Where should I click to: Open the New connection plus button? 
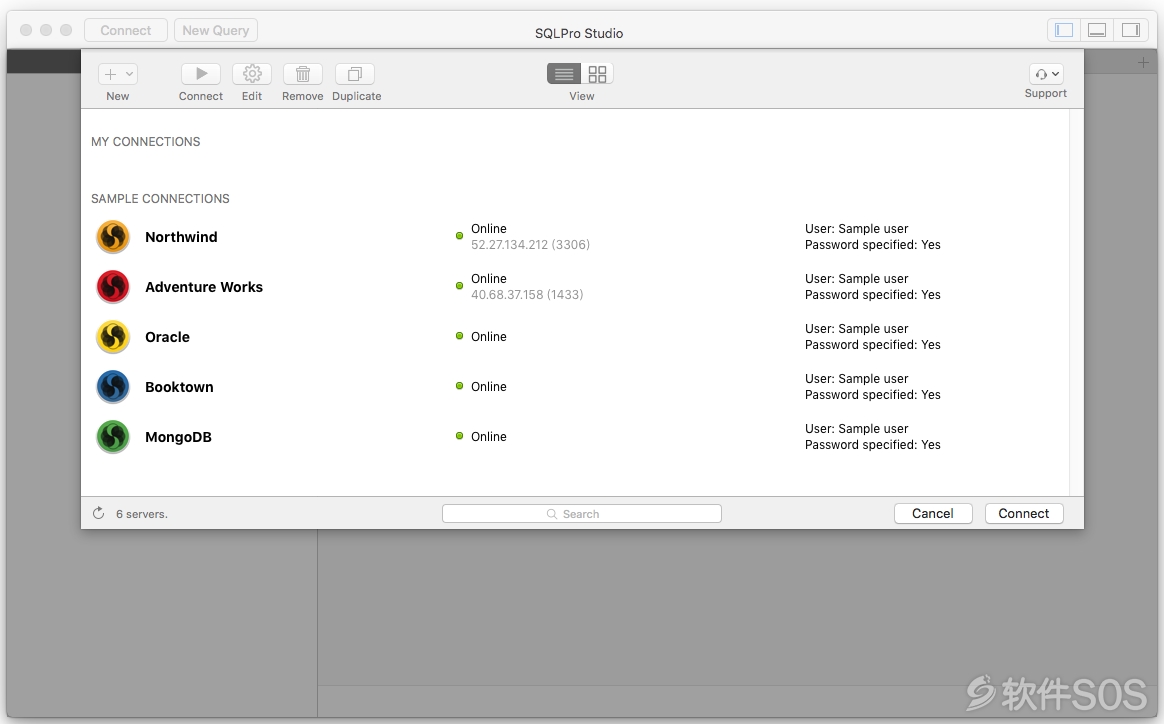click(117, 74)
